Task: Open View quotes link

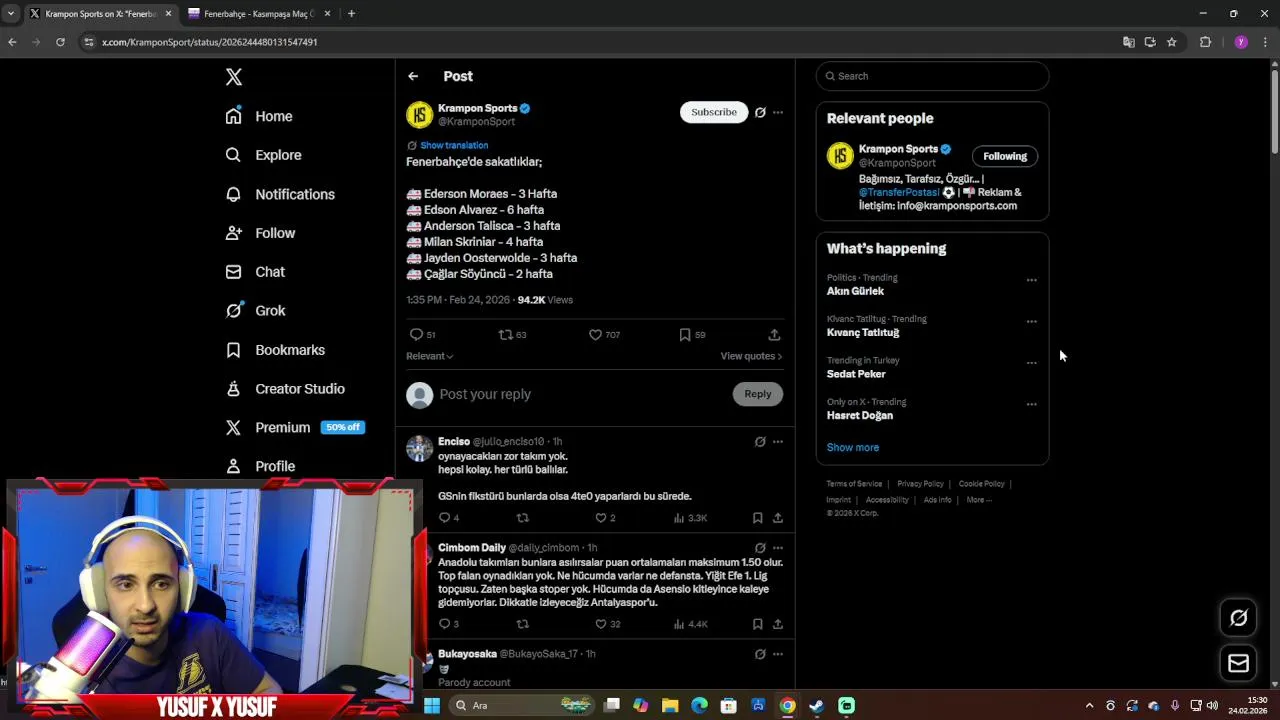Action: (751, 356)
